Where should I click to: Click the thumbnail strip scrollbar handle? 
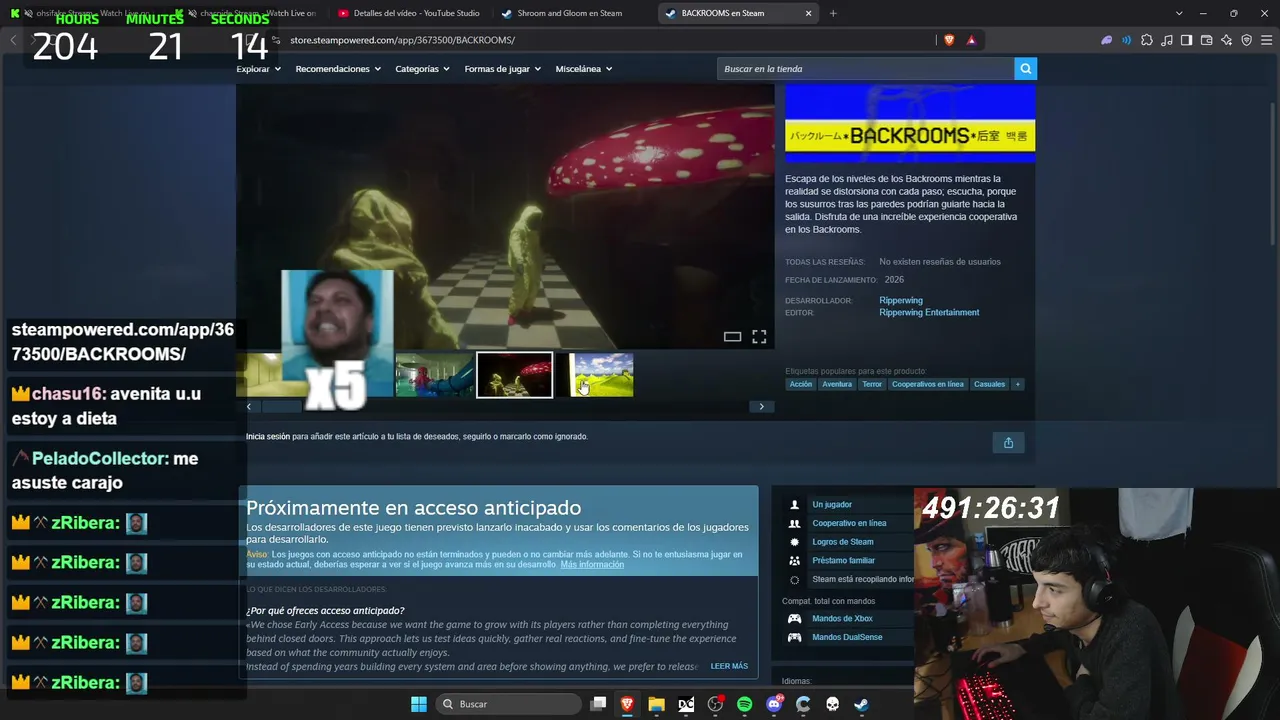pyautogui.click(x=281, y=407)
